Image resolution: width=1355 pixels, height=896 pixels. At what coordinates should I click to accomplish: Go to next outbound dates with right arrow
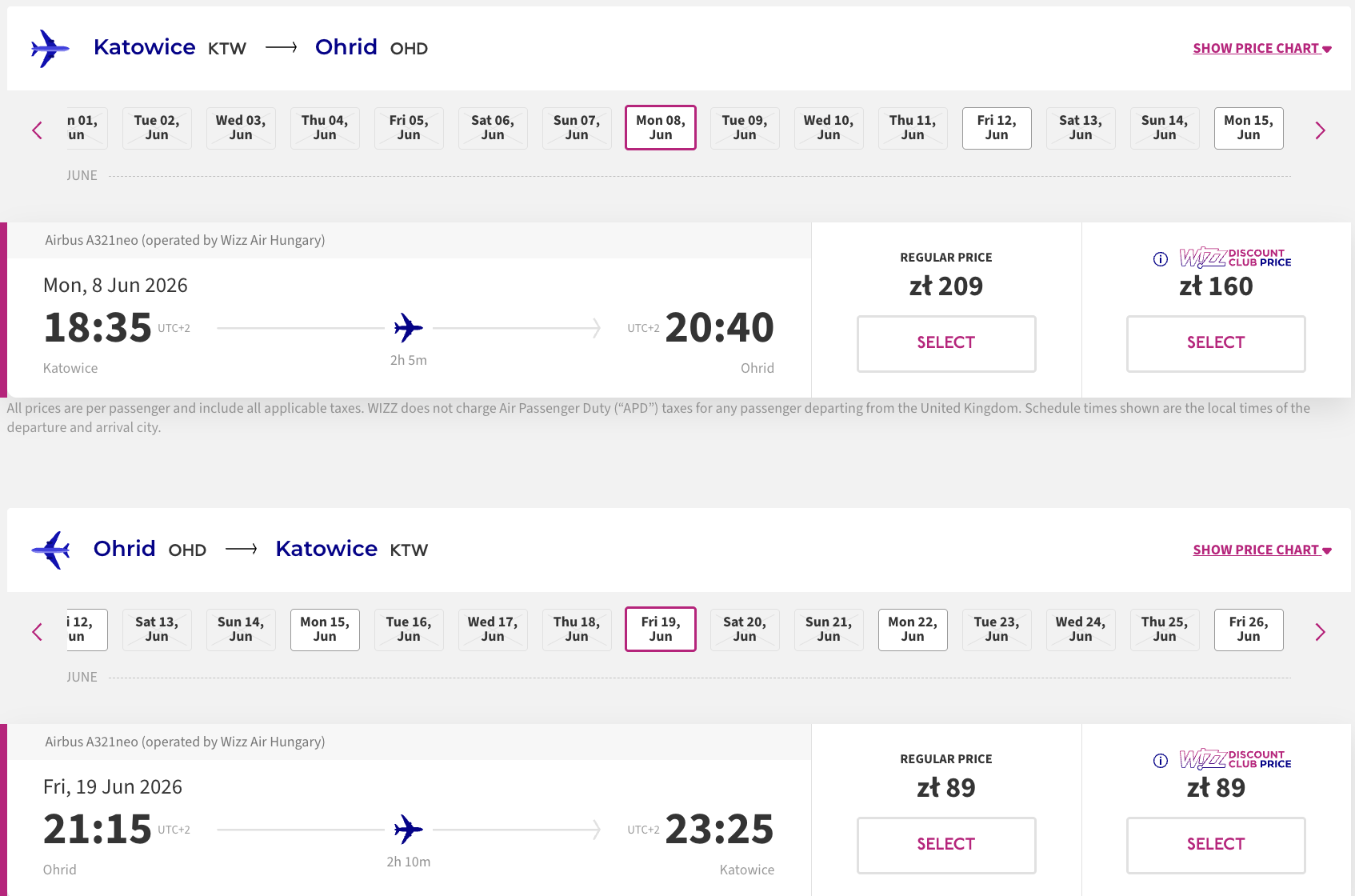[x=1321, y=130]
